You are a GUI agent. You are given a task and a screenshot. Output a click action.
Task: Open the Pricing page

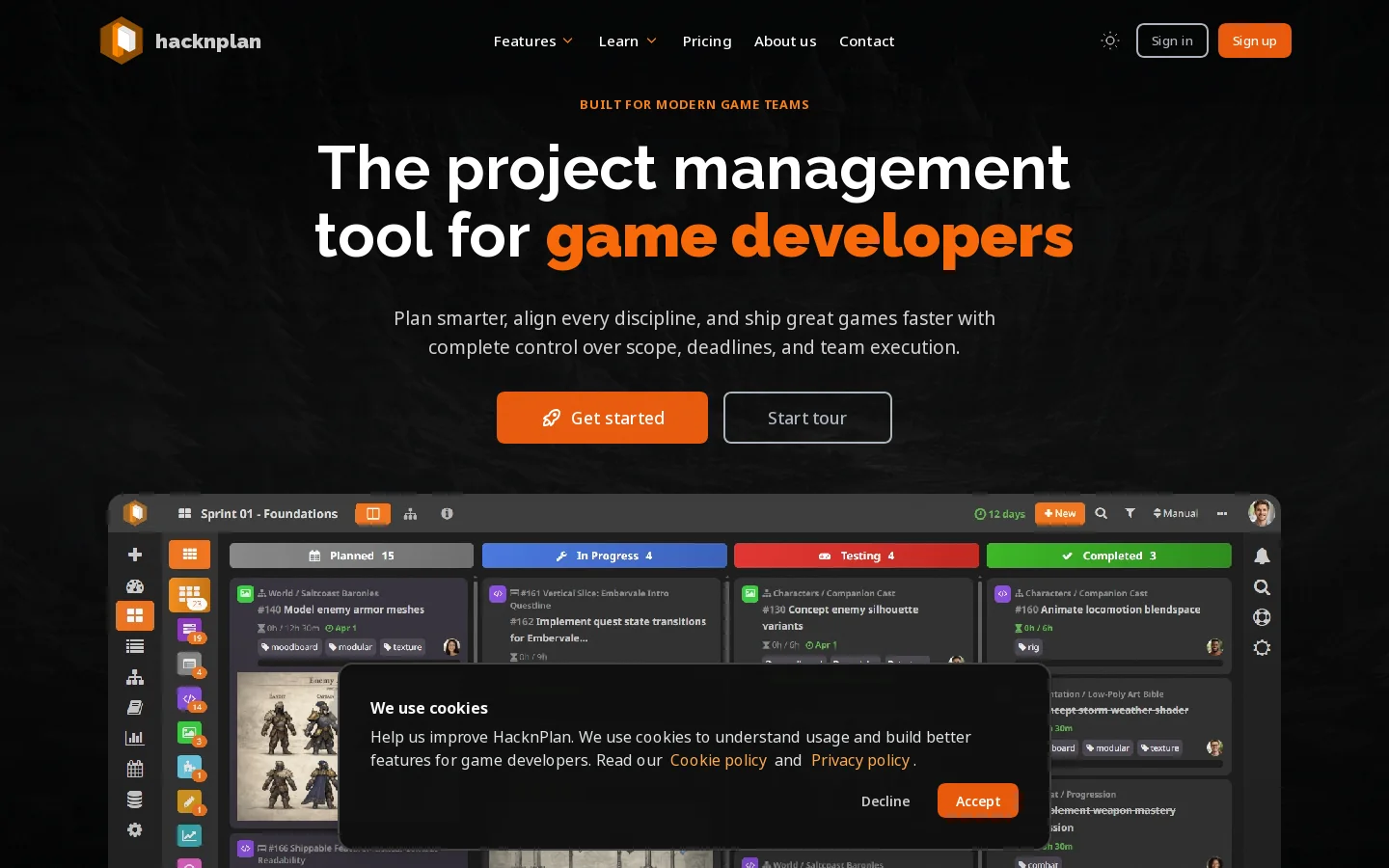tap(707, 41)
